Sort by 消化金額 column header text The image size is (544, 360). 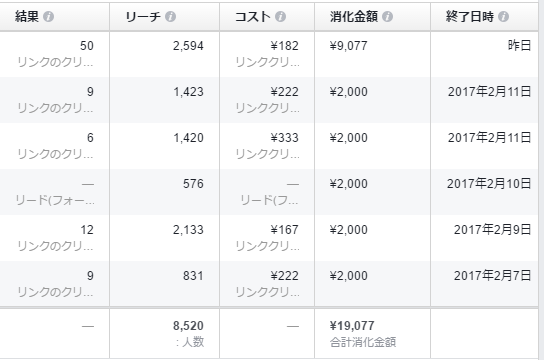(354, 17)
